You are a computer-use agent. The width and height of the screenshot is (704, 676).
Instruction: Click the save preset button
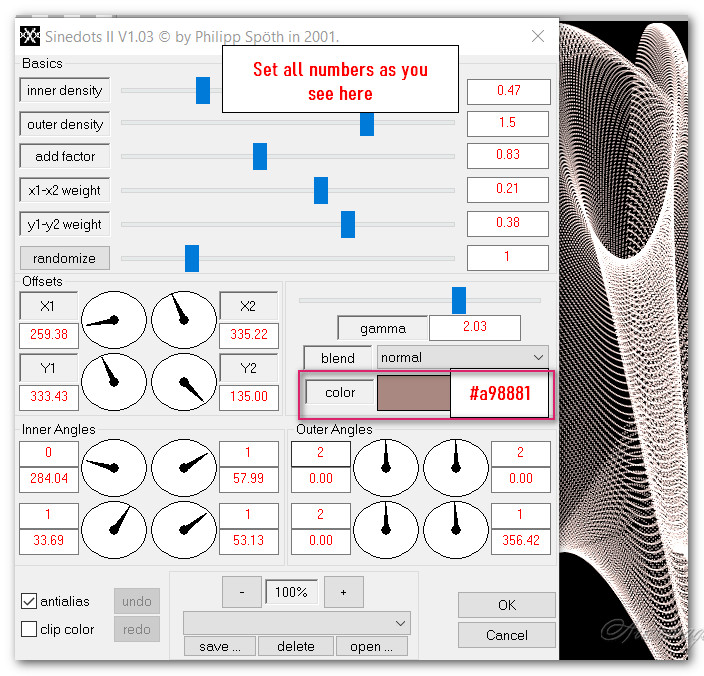pyautogui.click(x=219, y=647)
